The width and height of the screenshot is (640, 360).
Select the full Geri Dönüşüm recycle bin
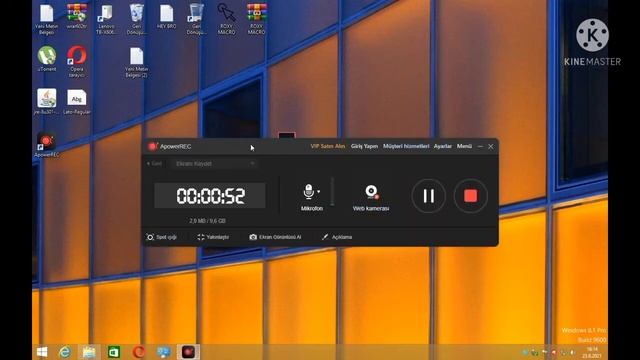coord(136,19)
